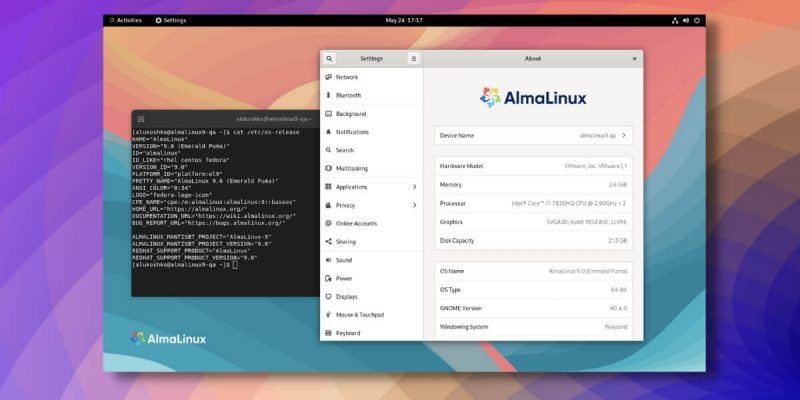Select Sharing in Settings sidebar
Screen dimensions: 800x400
[x=372, y=241]
